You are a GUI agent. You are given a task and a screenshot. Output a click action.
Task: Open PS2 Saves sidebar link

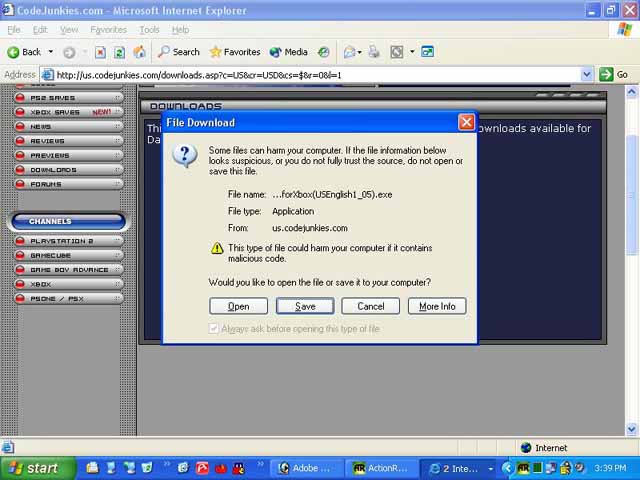click(69, 98)
